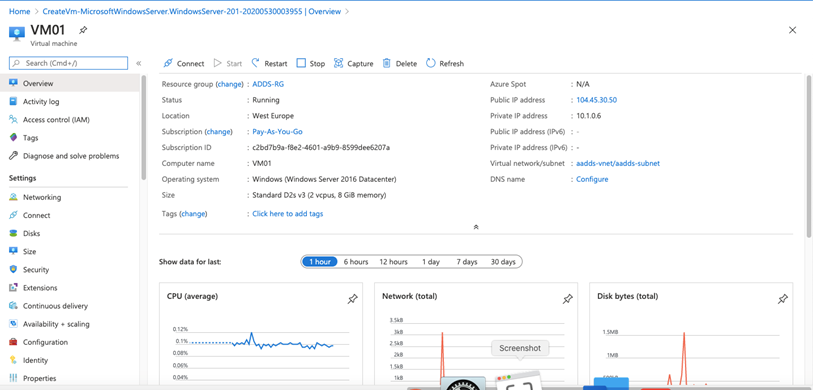The height and width of the screenshot is (390, 813).
Task: Click Configure next to DNS name
Action: coord(592,179)
